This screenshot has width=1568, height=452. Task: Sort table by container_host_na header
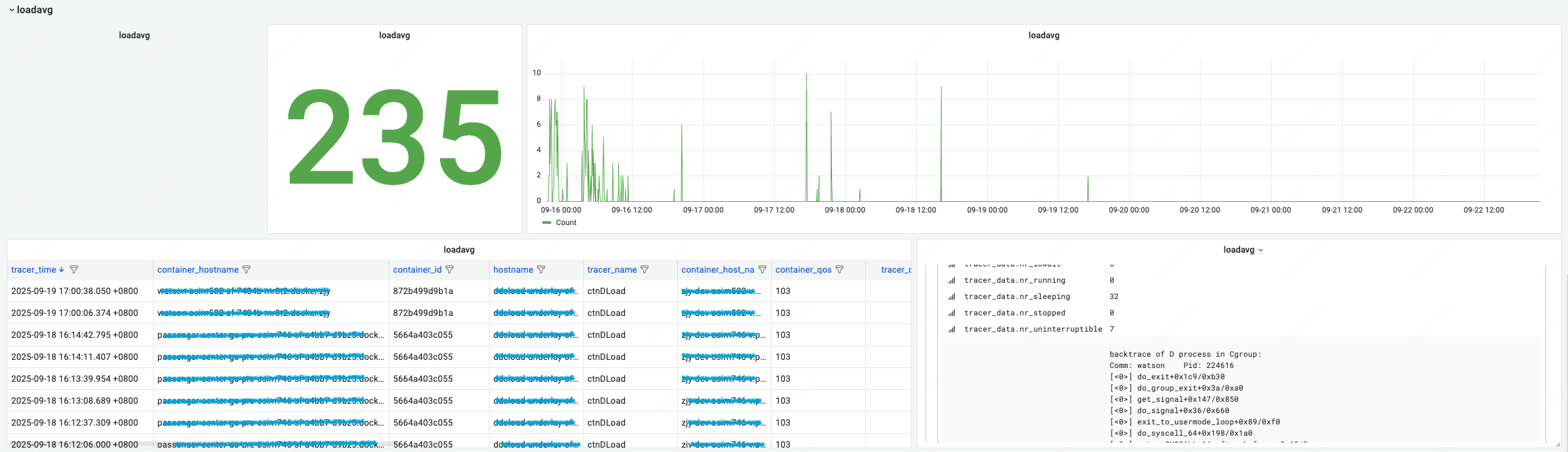click(x=718, y=270)
